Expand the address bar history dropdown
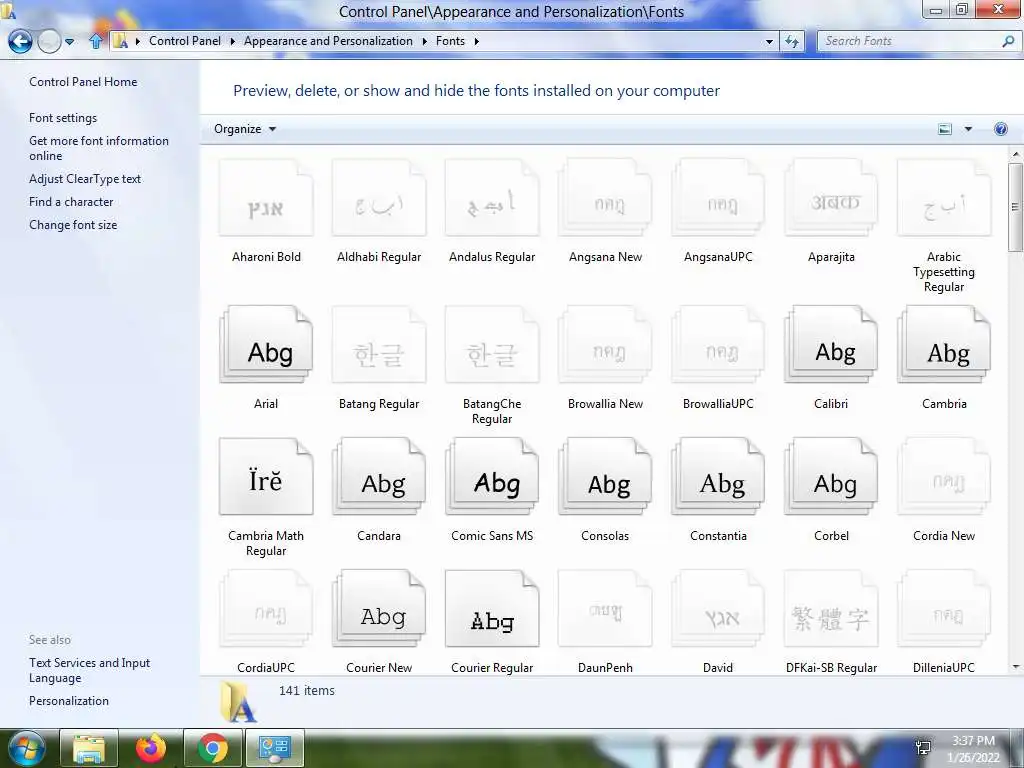 coord(769,41)
